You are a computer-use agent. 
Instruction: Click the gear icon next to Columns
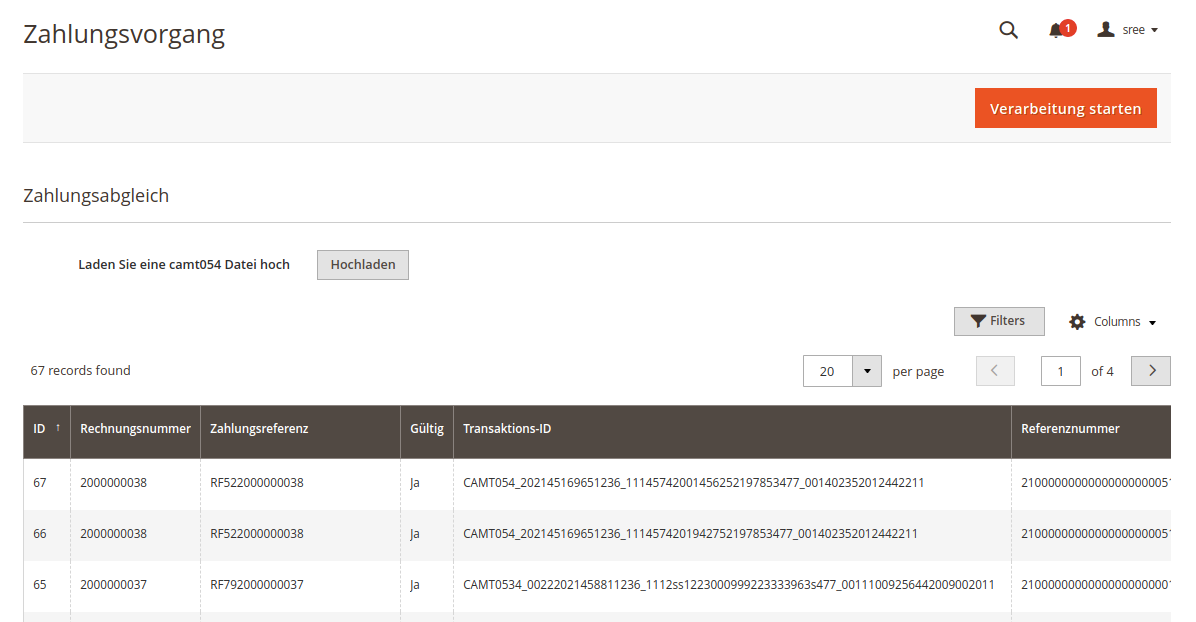coord(1077,321)
